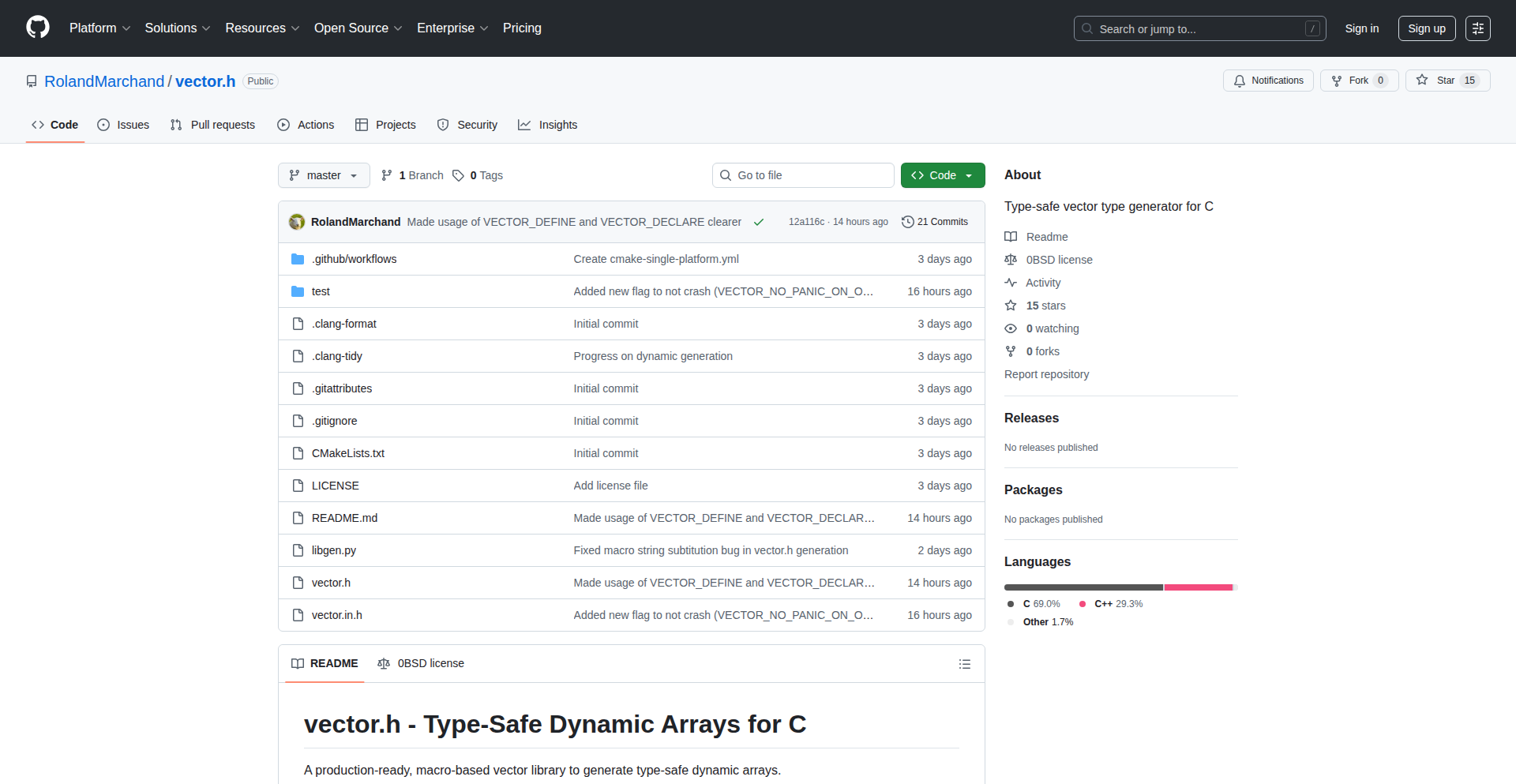The width and height of the screenshot is (1516, 784).
Task: Click the Sign up button
Action: [x=1427, y=28]
